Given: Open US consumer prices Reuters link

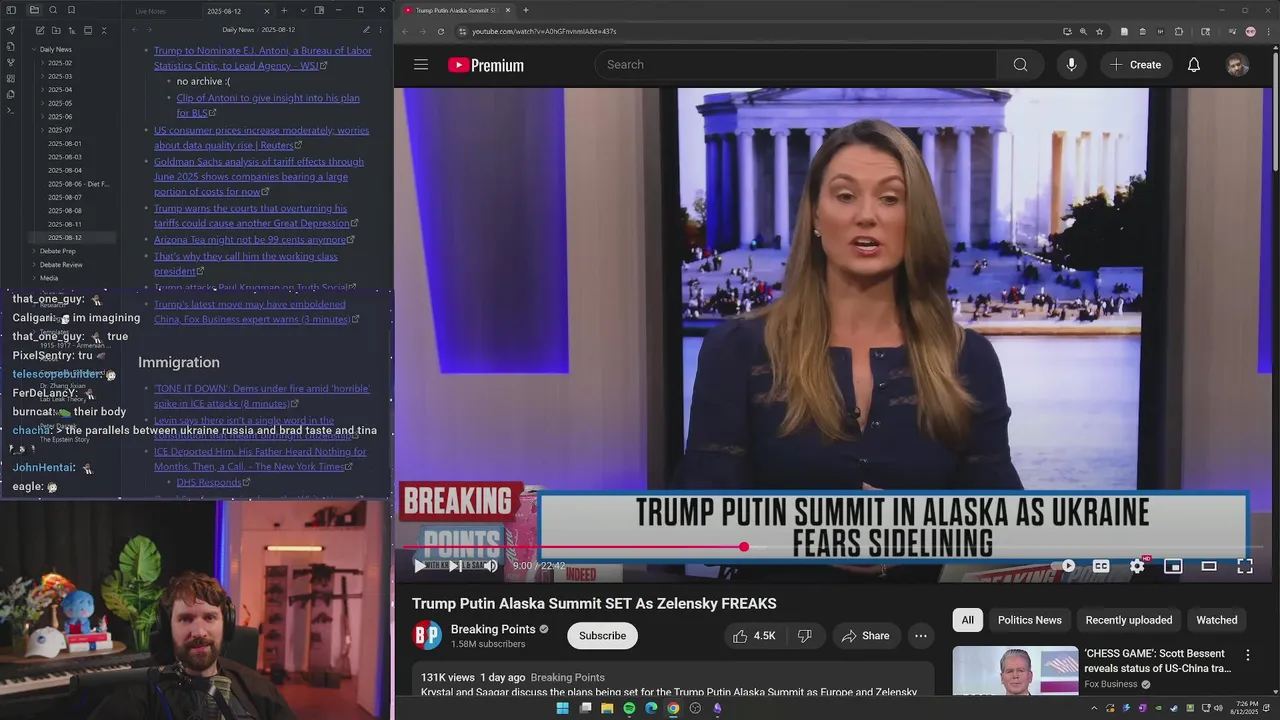Looking at the screenshot, I should click(261, 137).
